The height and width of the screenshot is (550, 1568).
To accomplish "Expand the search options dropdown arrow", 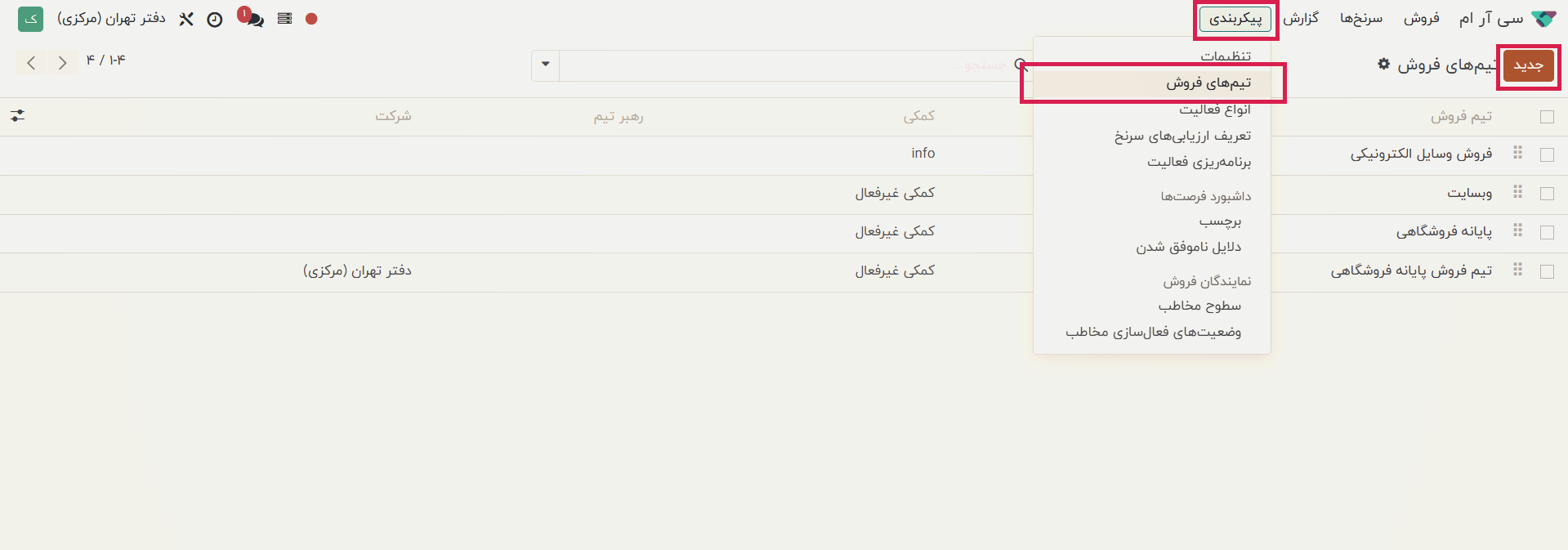I will (545, 65).
